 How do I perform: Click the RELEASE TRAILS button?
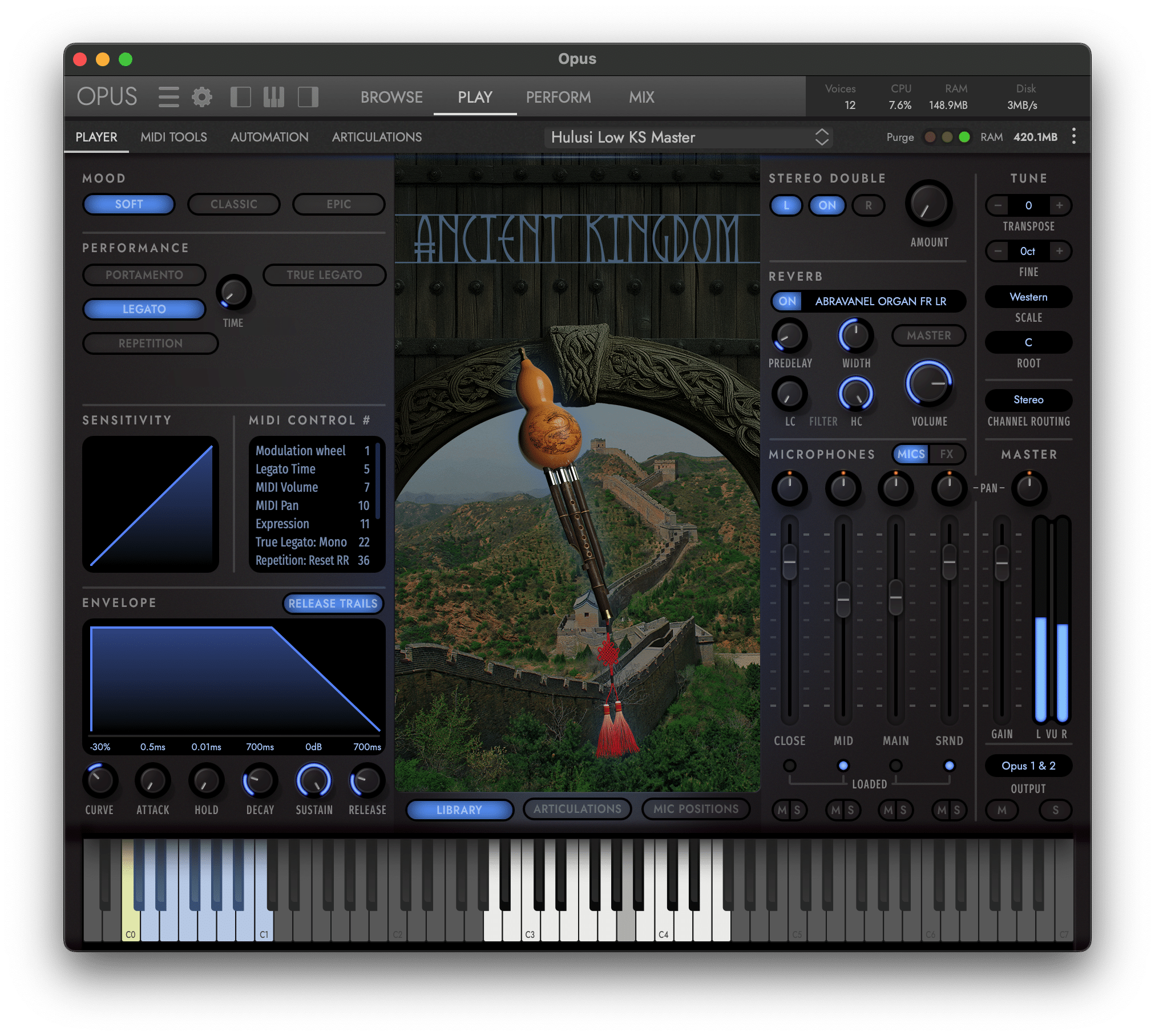[333, 604]
